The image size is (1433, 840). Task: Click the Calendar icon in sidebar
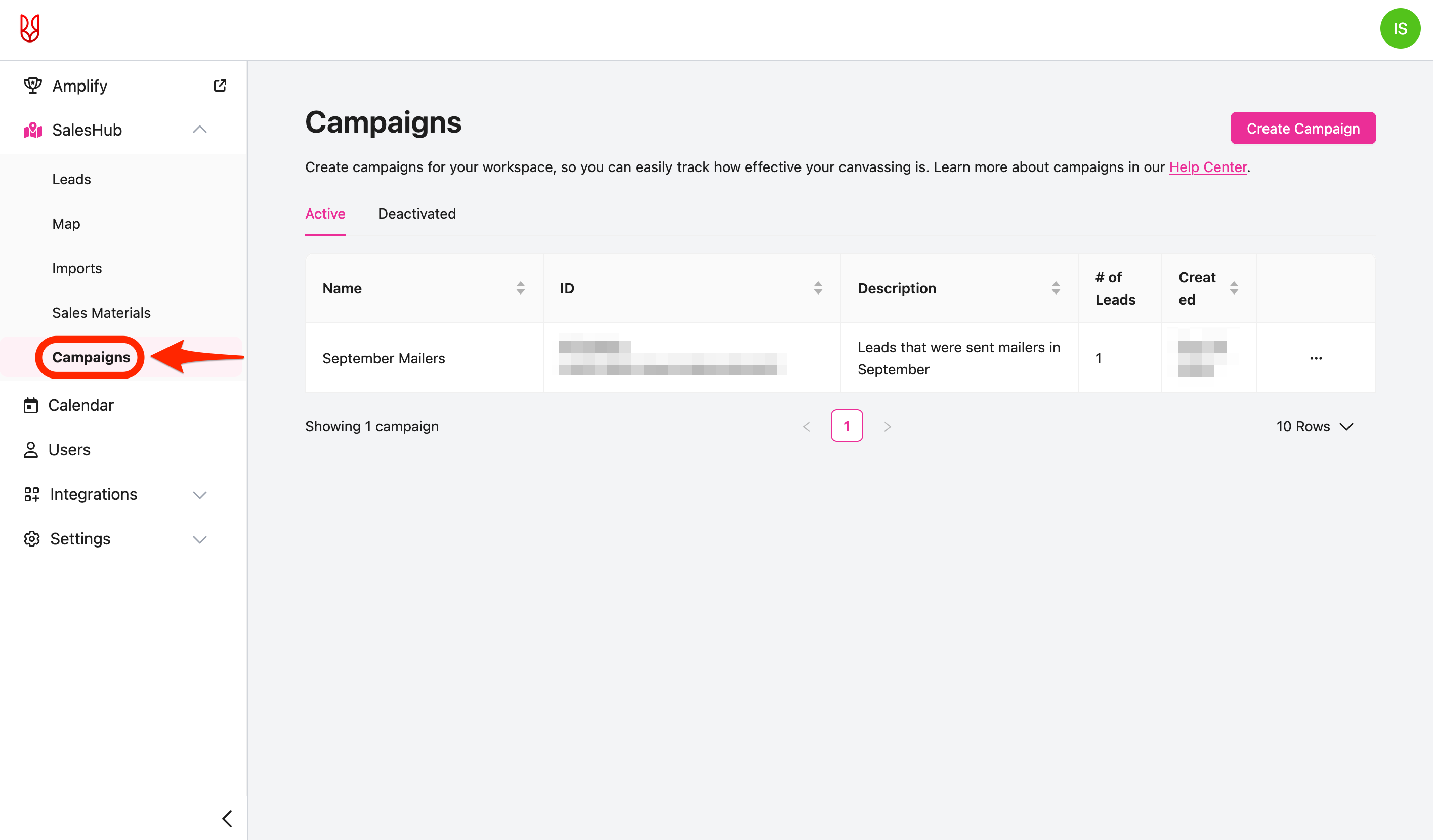[x=31, y=405]
